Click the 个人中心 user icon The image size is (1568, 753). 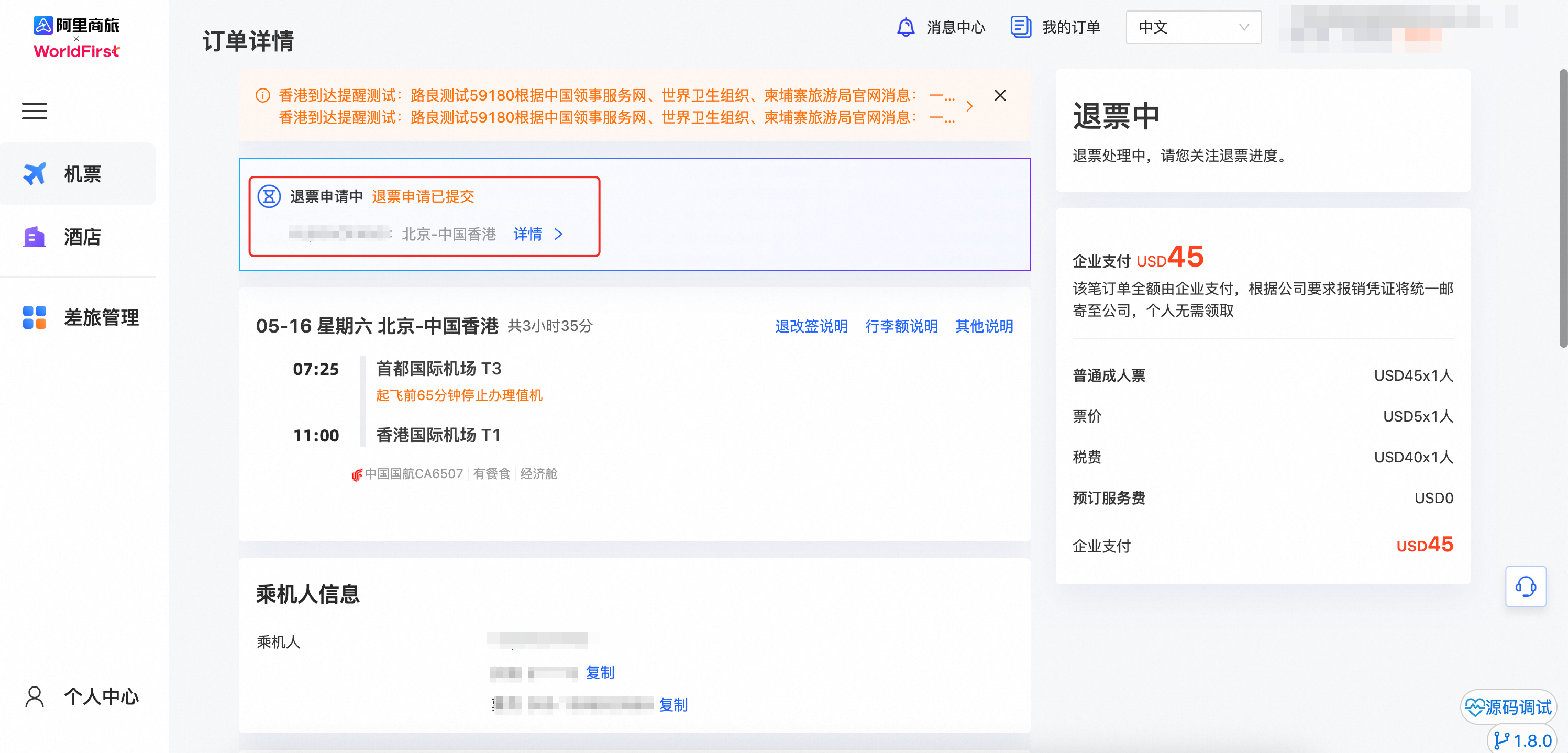34,696
